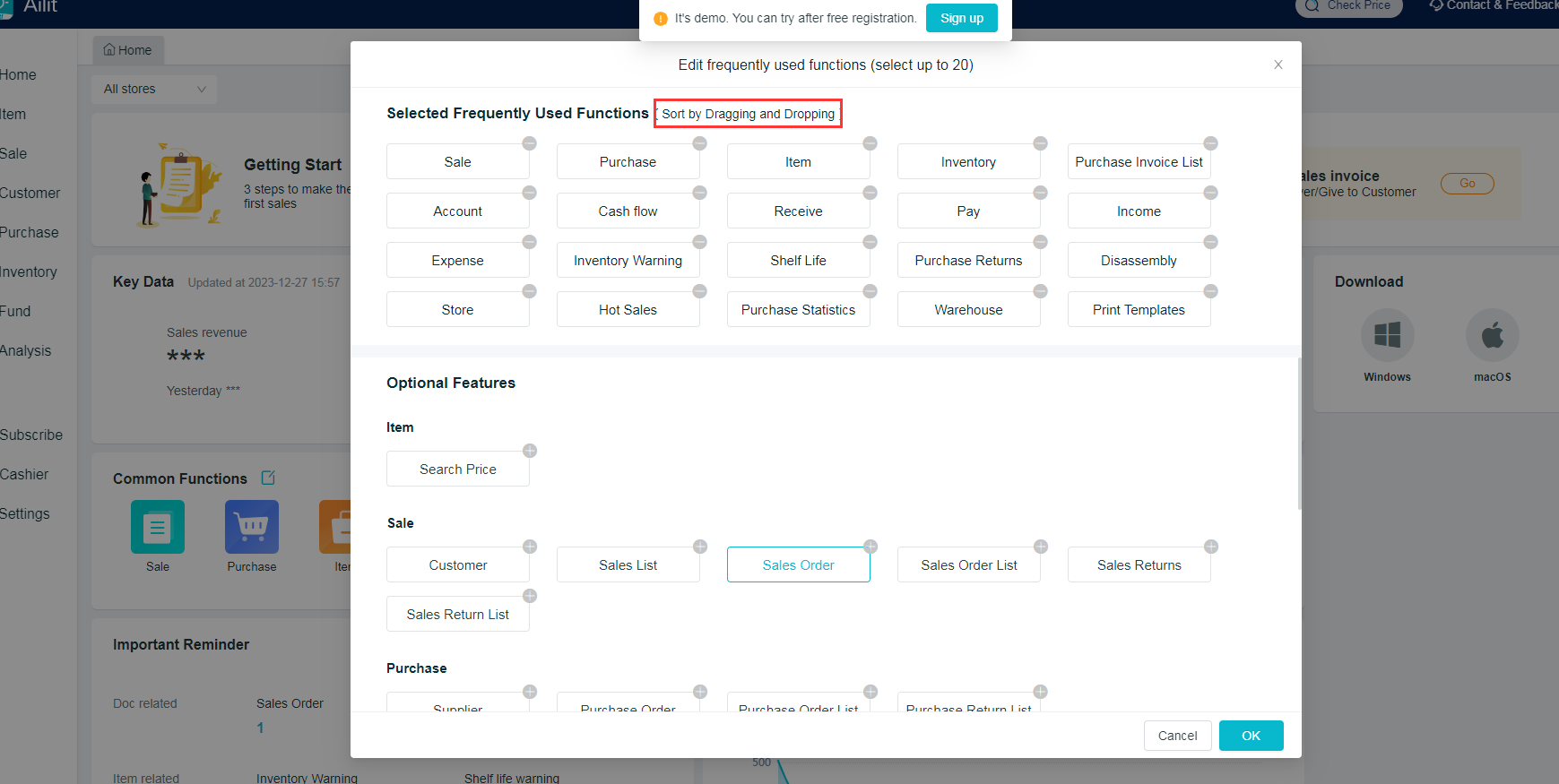Screen dimensions: 1559x784
Task: Click the OK button
Action: [1251, 736]
